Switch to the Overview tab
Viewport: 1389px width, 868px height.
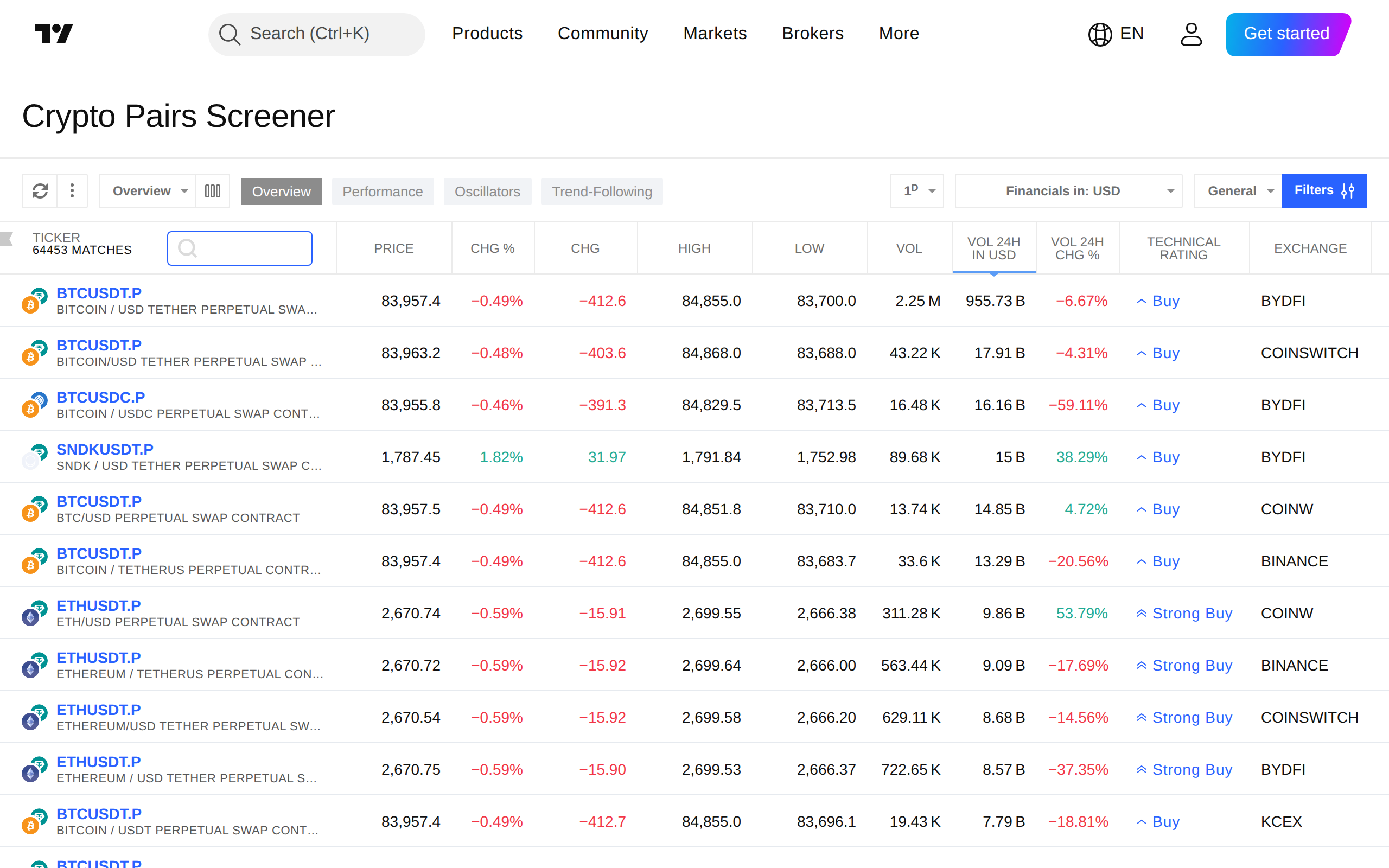click(281, 191)
